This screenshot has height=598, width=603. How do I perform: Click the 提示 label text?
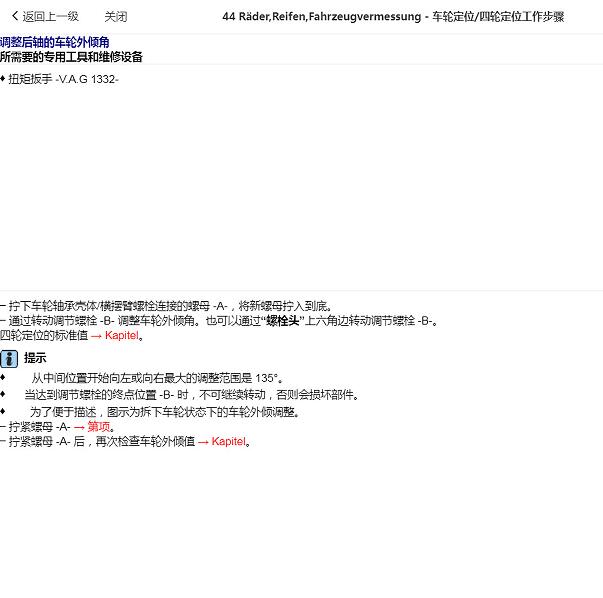click(35, 358)
